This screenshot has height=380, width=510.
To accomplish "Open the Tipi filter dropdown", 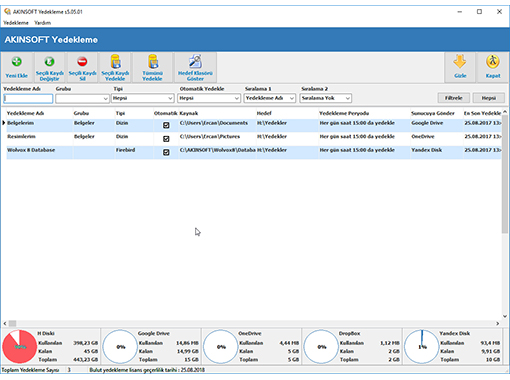I will pyautogui.click(x=170, y=98).
